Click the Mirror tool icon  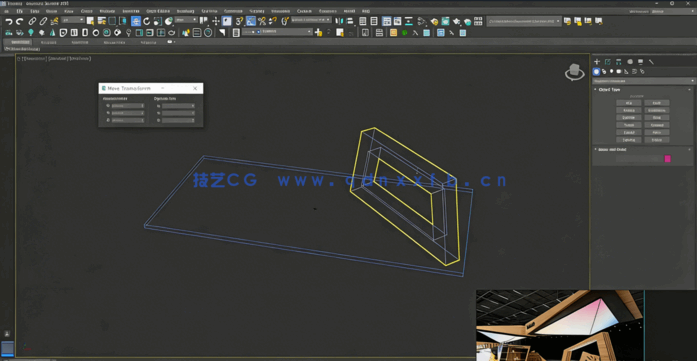pos(339,21)
